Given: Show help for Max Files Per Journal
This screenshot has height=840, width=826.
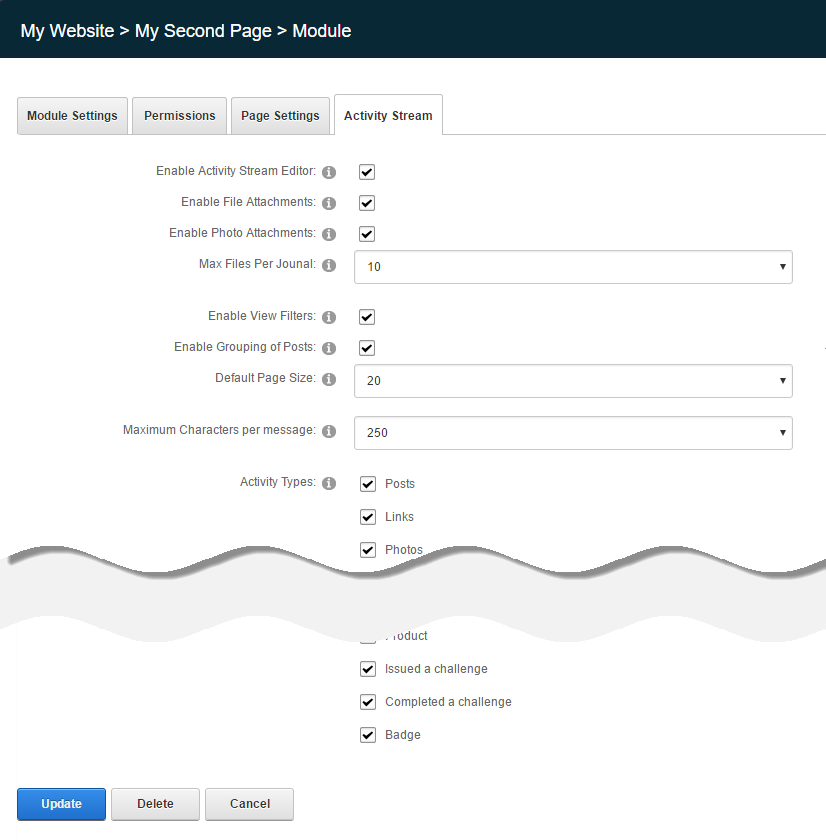Looking at the screenshot, I should [x=329, y=266].
